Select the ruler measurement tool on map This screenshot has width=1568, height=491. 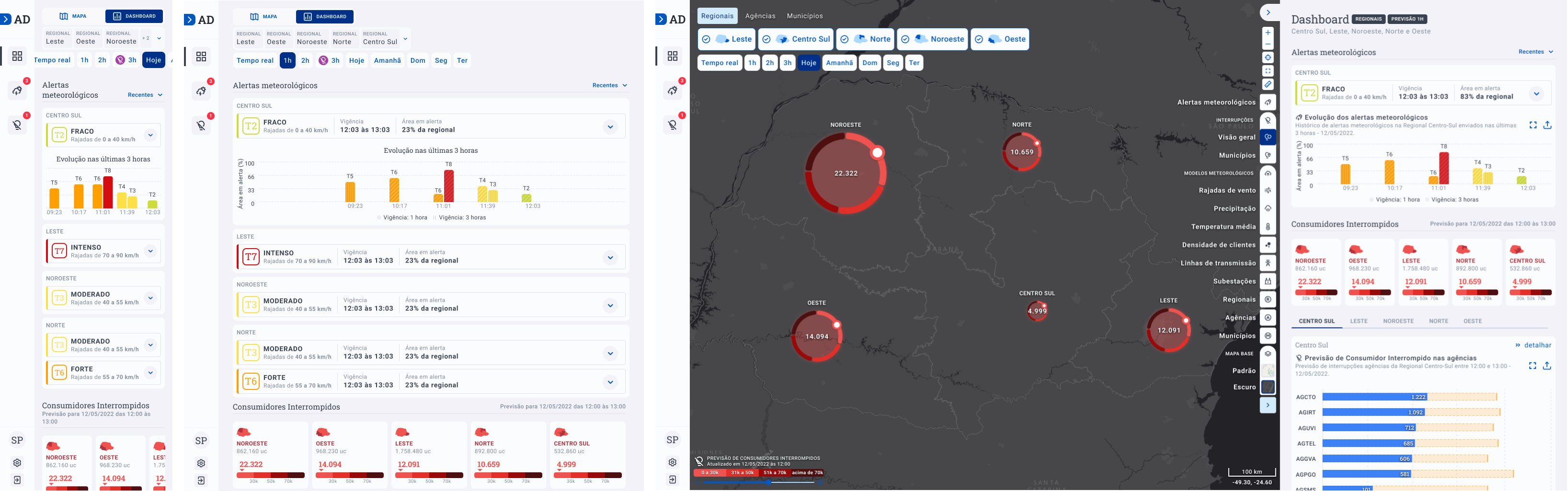[x=1268, y=85]
